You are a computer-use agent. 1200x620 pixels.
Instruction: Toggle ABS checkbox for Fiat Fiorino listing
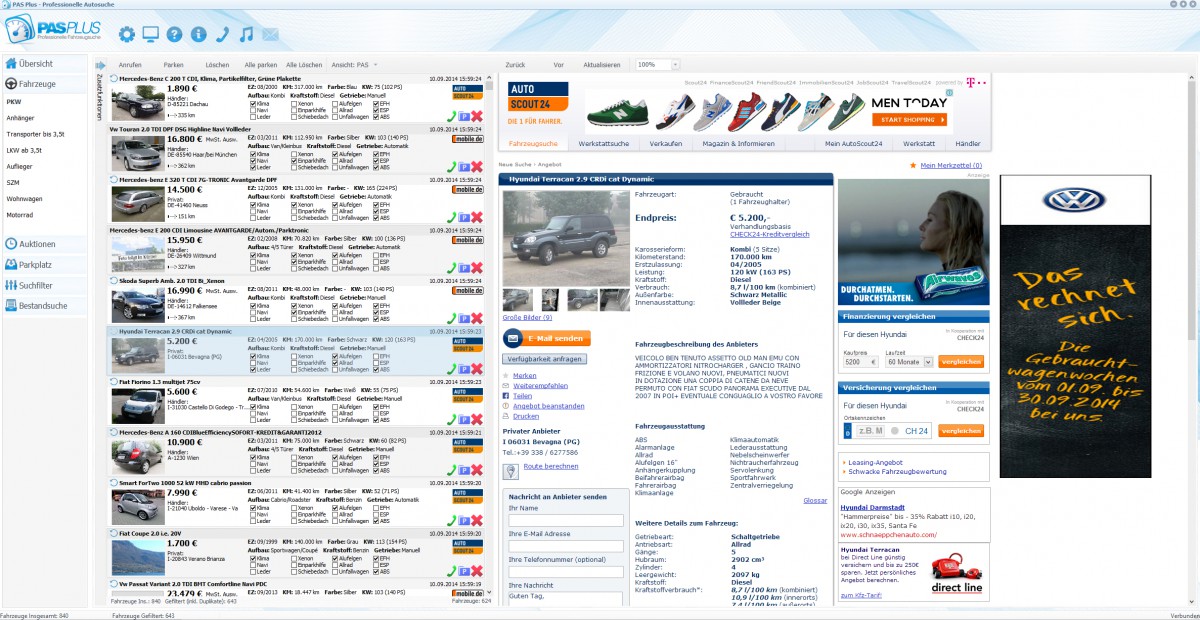point(376,420)
